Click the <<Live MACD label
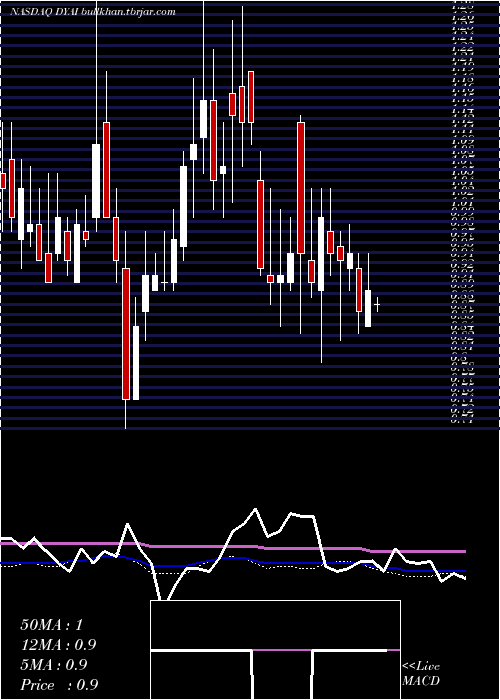Image resolution: width=500 pixels, height=700 pixels. click(x=421, y=674)
